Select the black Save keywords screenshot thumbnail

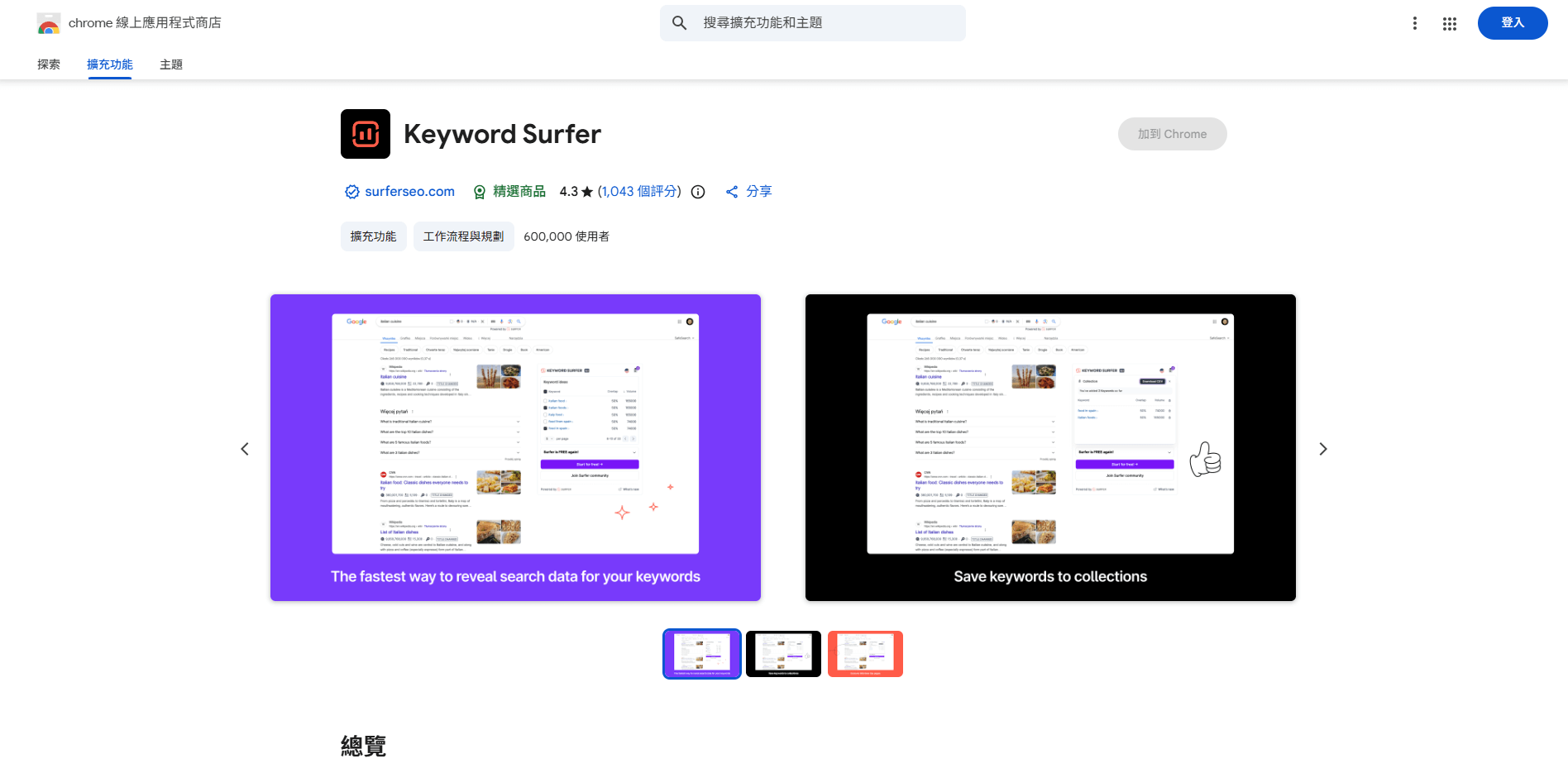click(783, 653)
